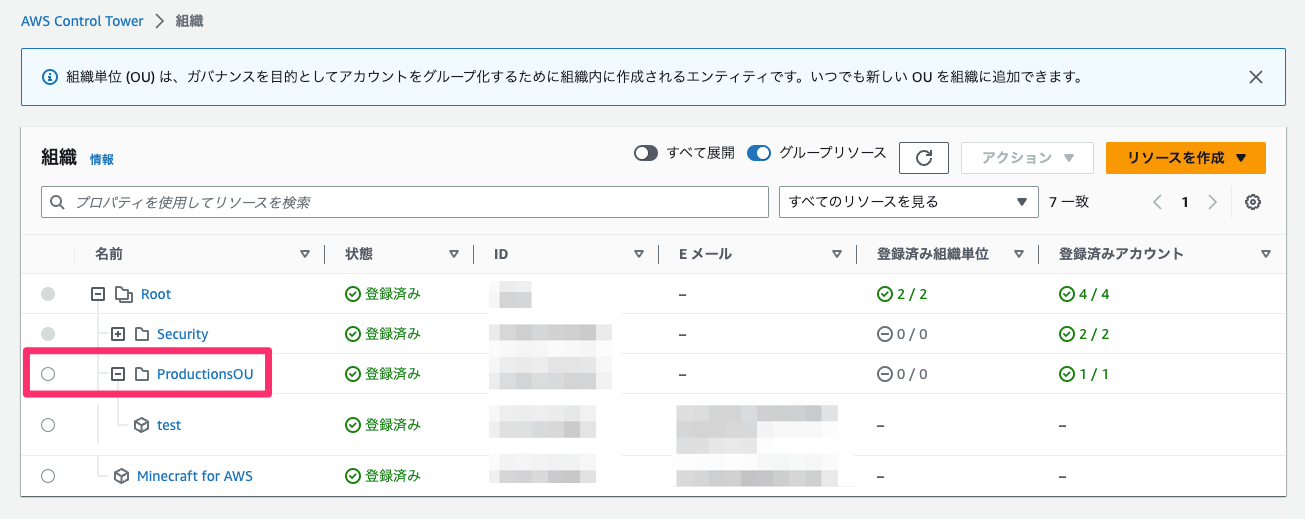Click Security row 2 / 2 value

point(1093,334)
